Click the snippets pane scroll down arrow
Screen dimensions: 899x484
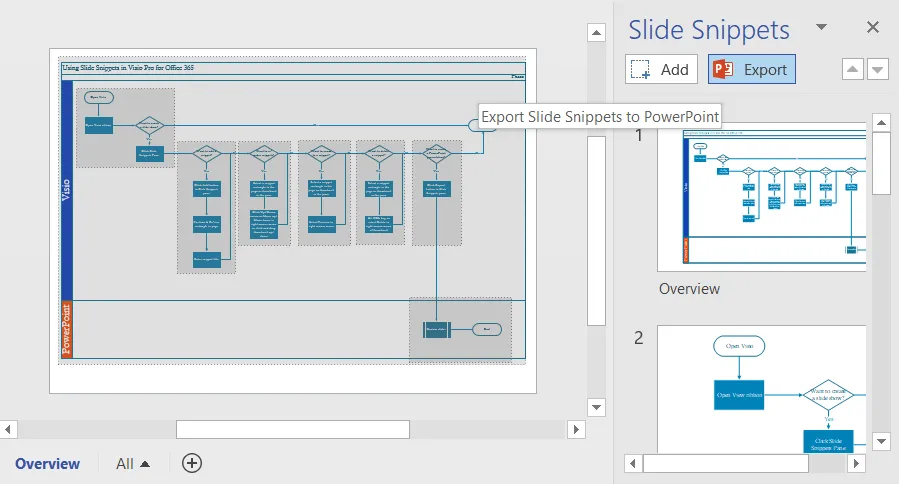click(x=881, y=441)
